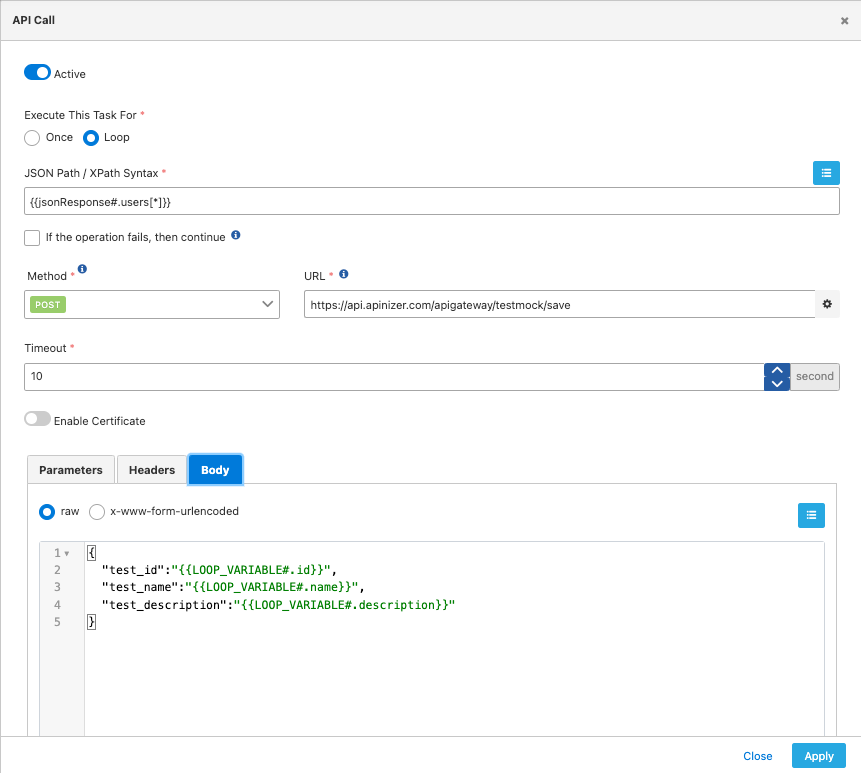Click the Apply button
The width and height of the screenshot is (861, 773).
[x=818, y=756]
